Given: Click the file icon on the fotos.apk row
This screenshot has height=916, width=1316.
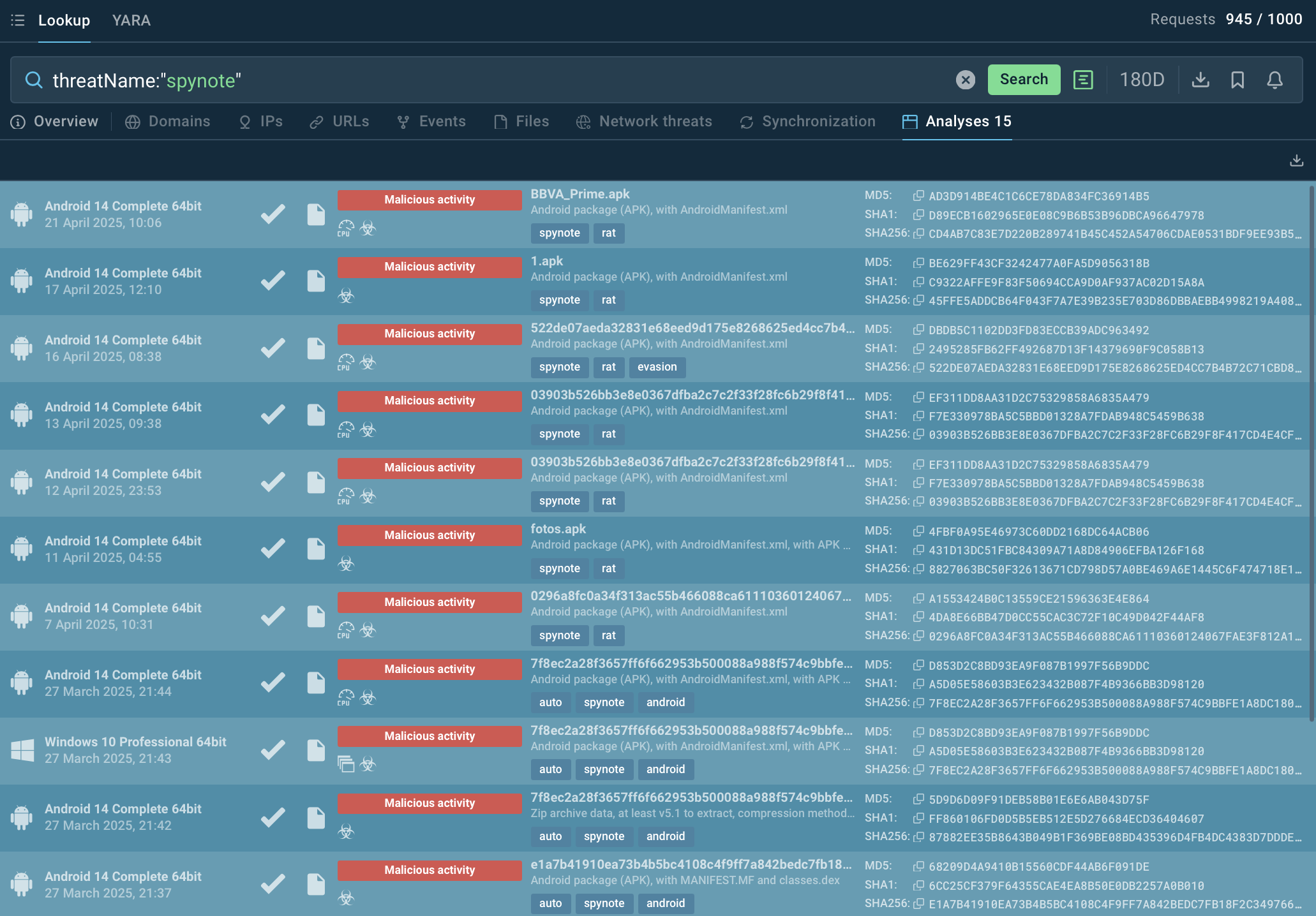Looking at the screenshot, I should [x=316, y=549].
